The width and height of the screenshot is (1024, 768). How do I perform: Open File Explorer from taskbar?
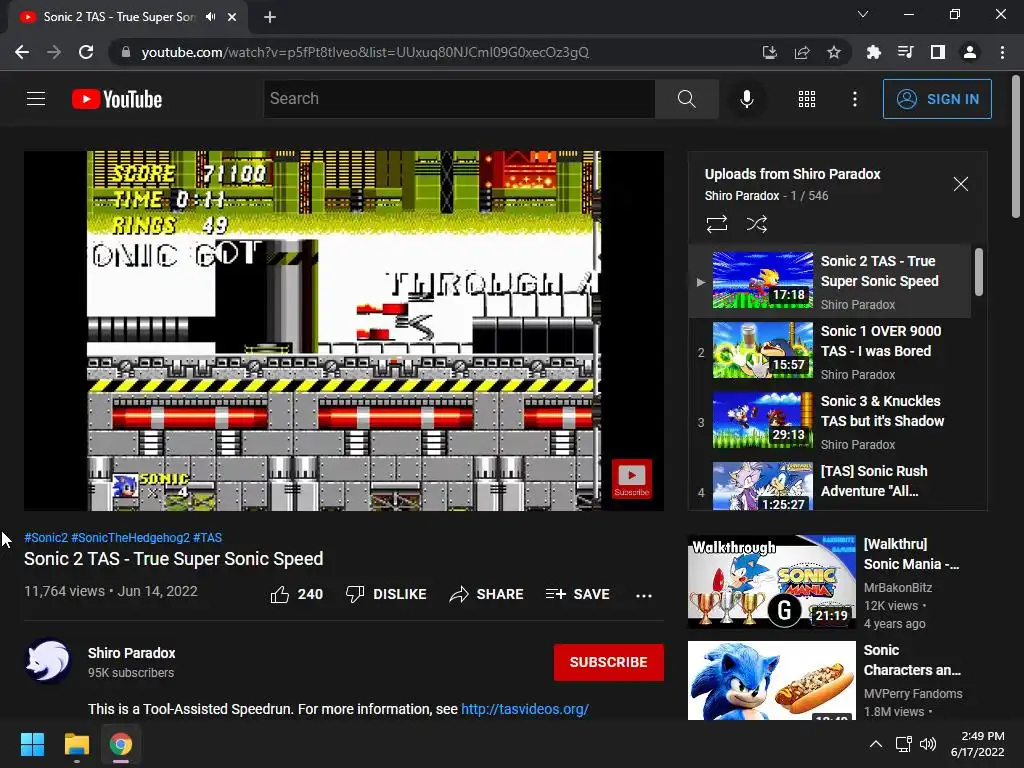[76, 744]
